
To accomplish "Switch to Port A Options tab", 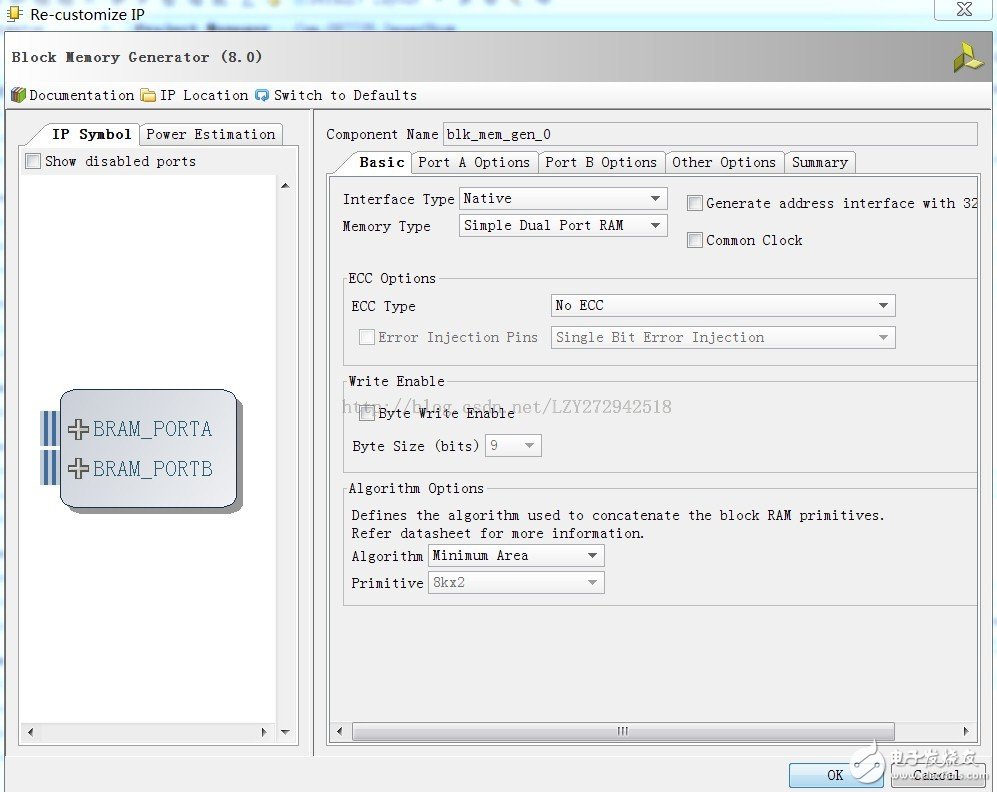I will pyautogui.click(x=474, y=162).
